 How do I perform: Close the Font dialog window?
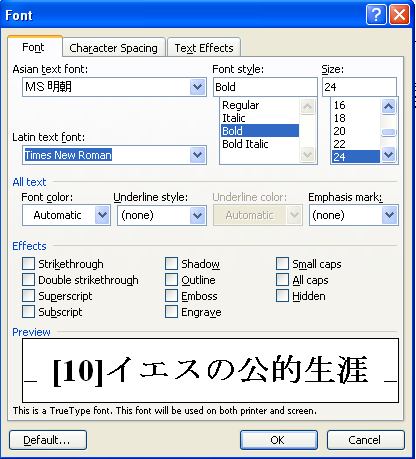coord(399,15)
